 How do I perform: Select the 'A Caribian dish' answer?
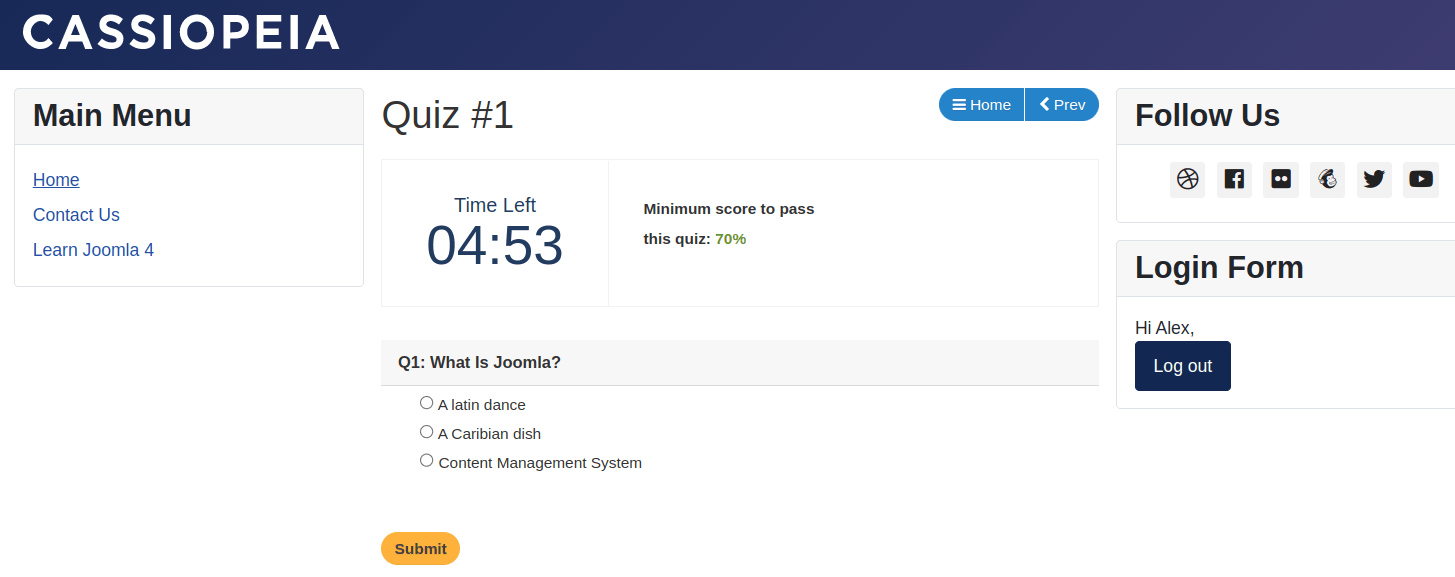pyautogui.click(x=427, y=432)
